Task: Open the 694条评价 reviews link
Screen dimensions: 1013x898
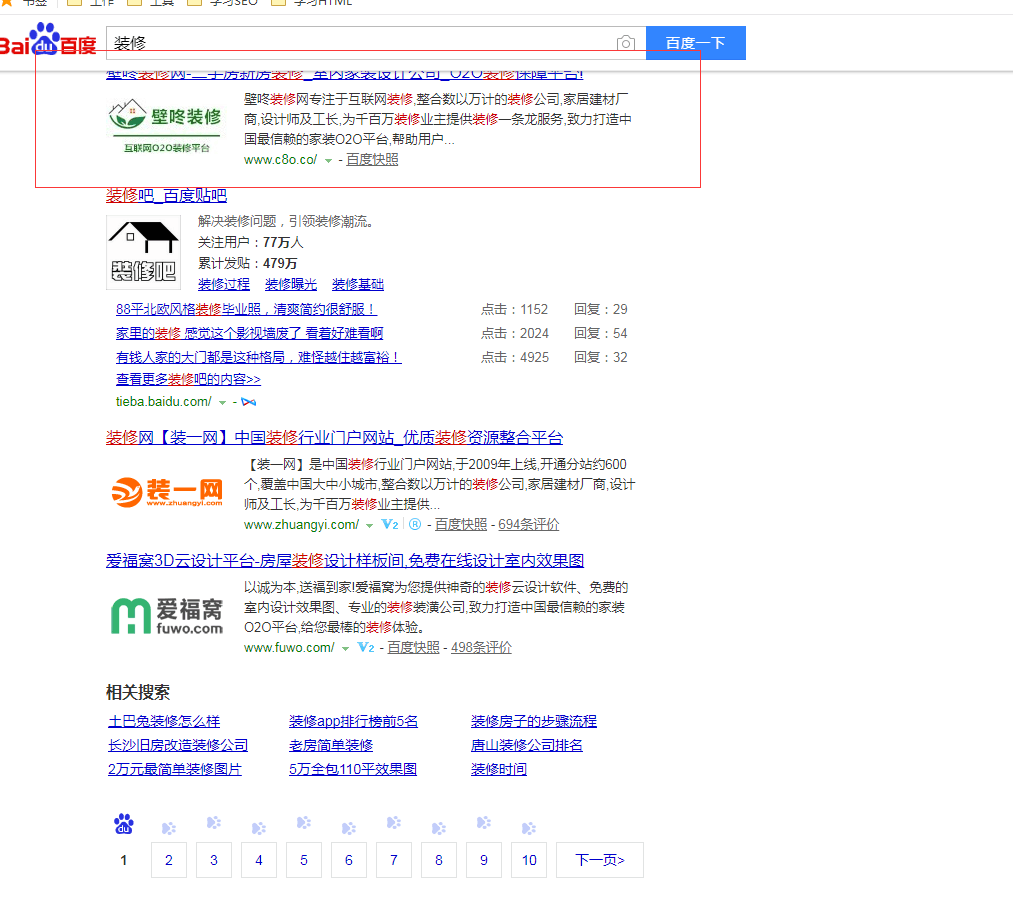Action: tap(528, 525)
